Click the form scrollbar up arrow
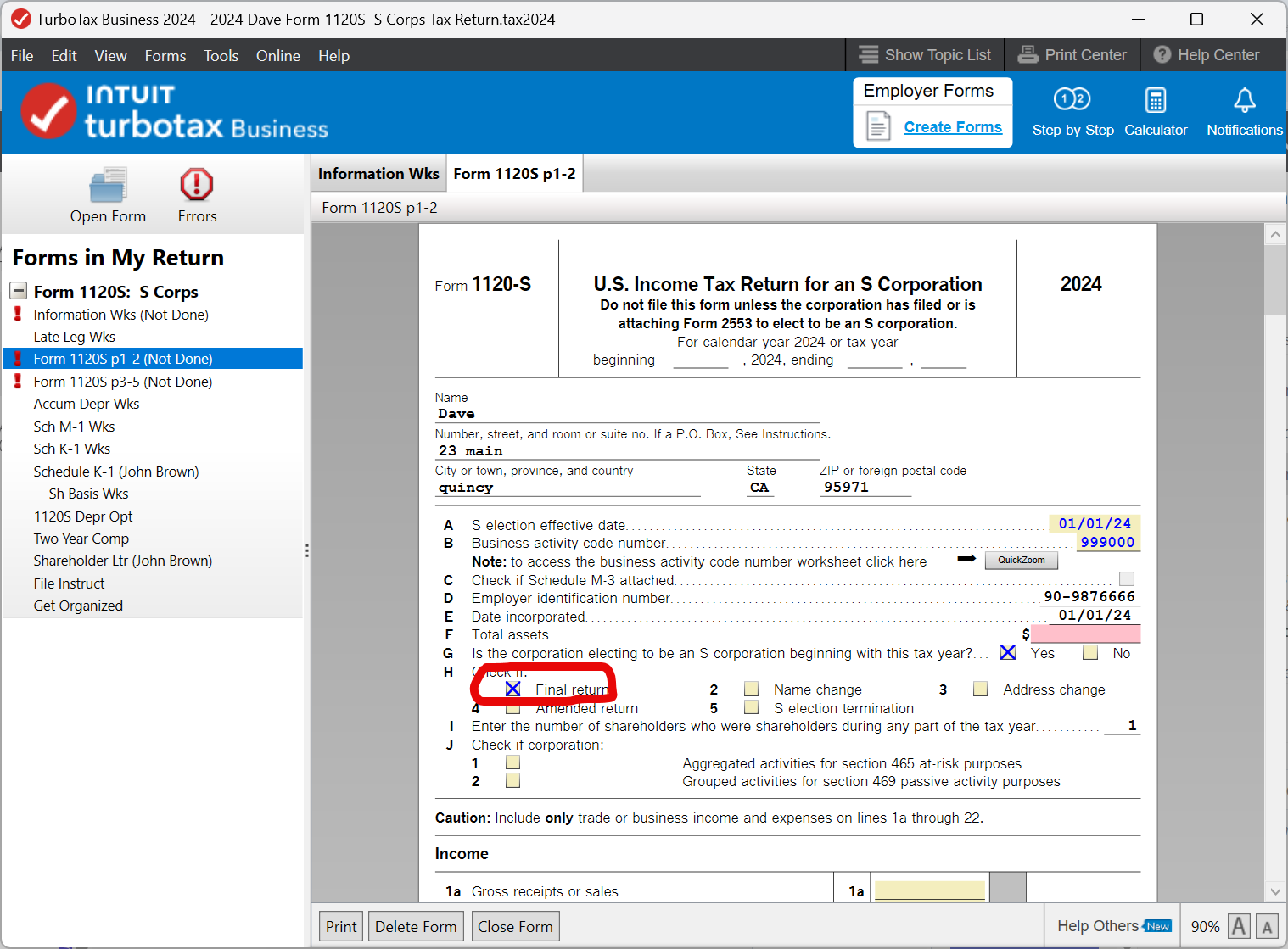The image size is (1288, 949). pos(1275,235)
